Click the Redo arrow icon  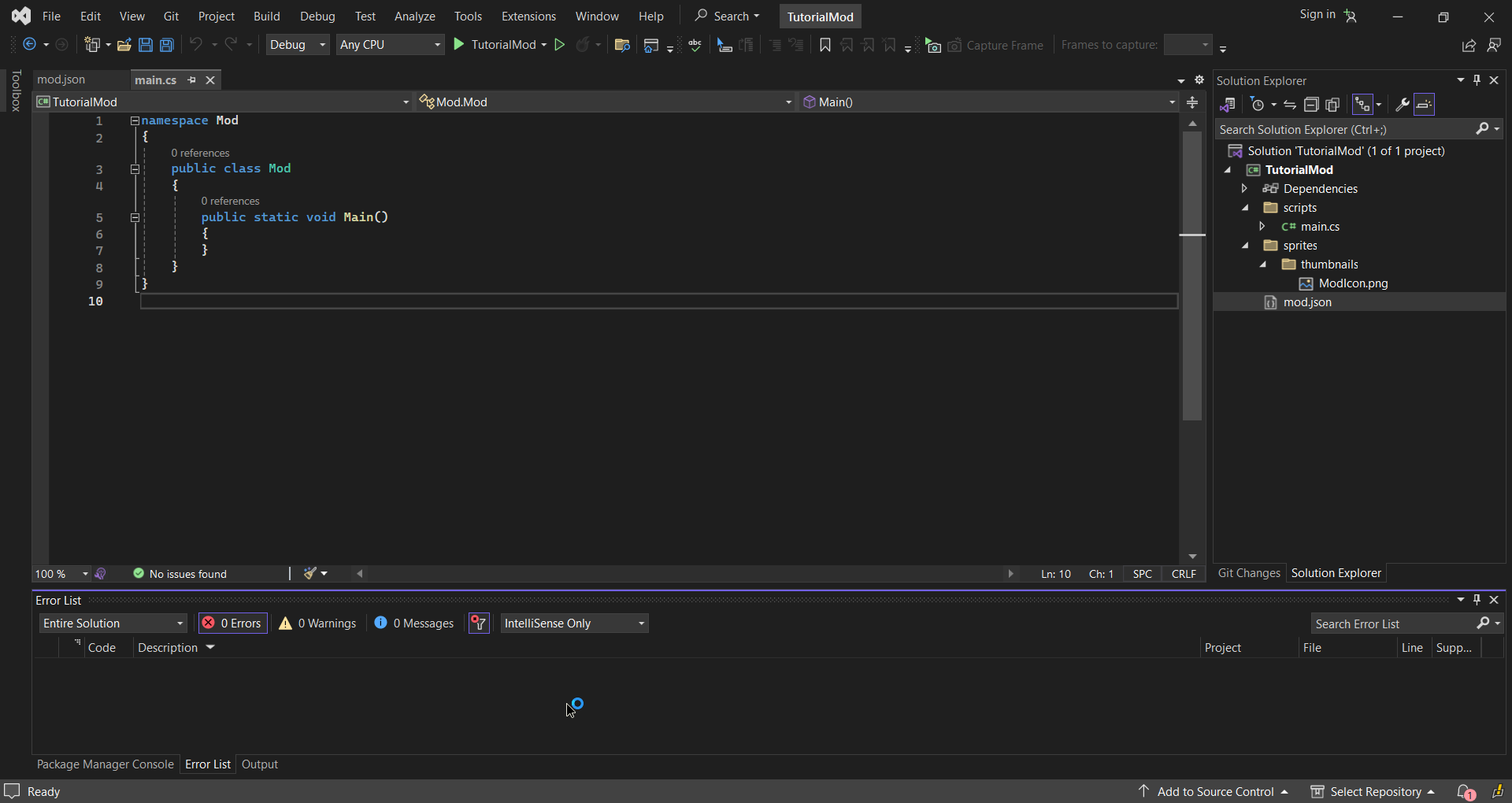[x=231, y=44]
